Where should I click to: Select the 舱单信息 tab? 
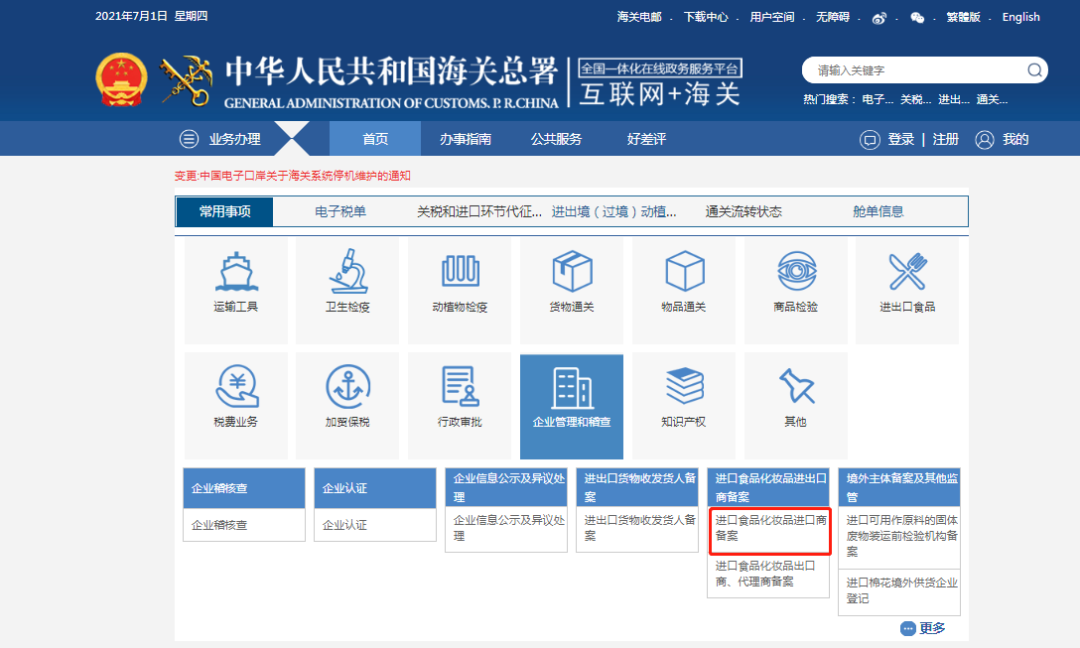878,211
